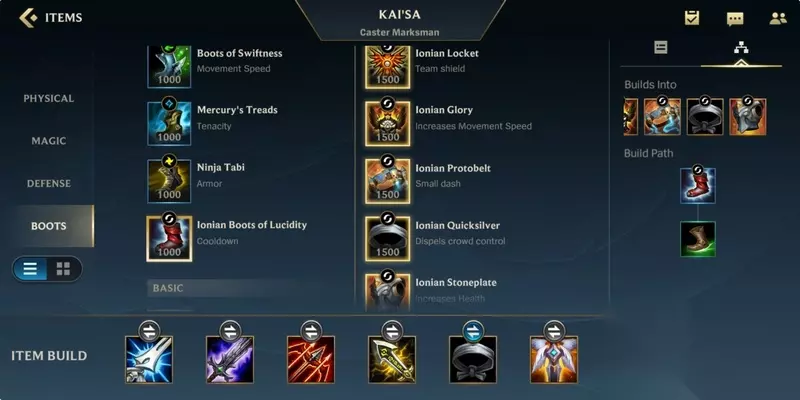Switch to the item details list tab
This screenshot has height=400, width=800.
[661, 48]
